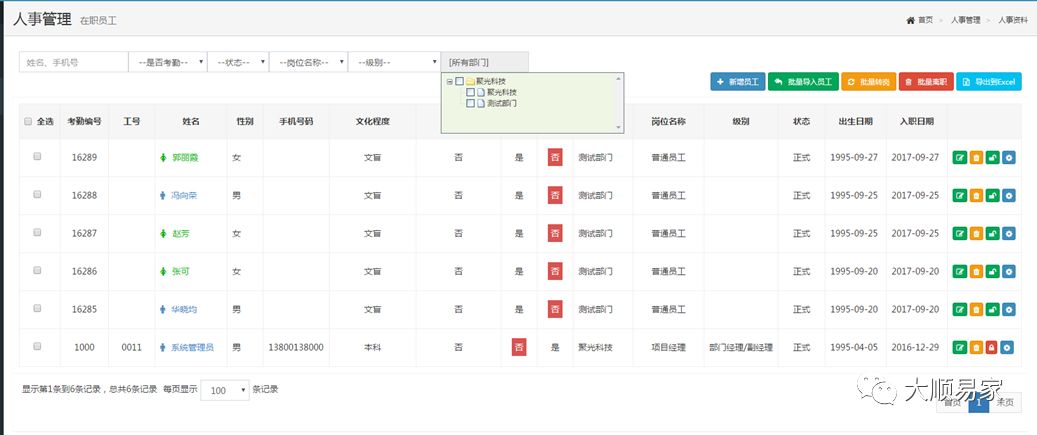The width and height of the screenshot is (1037, 435).
Task: Click the green edit icon for 华晓均
Action: (x=960, y=310)
